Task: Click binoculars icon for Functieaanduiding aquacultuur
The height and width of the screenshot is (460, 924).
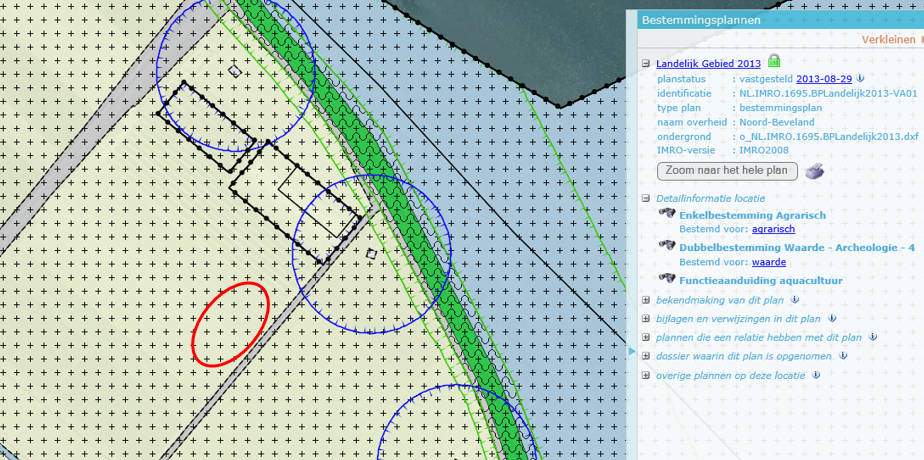Action: pyautogui.click(x=667, y=279)
